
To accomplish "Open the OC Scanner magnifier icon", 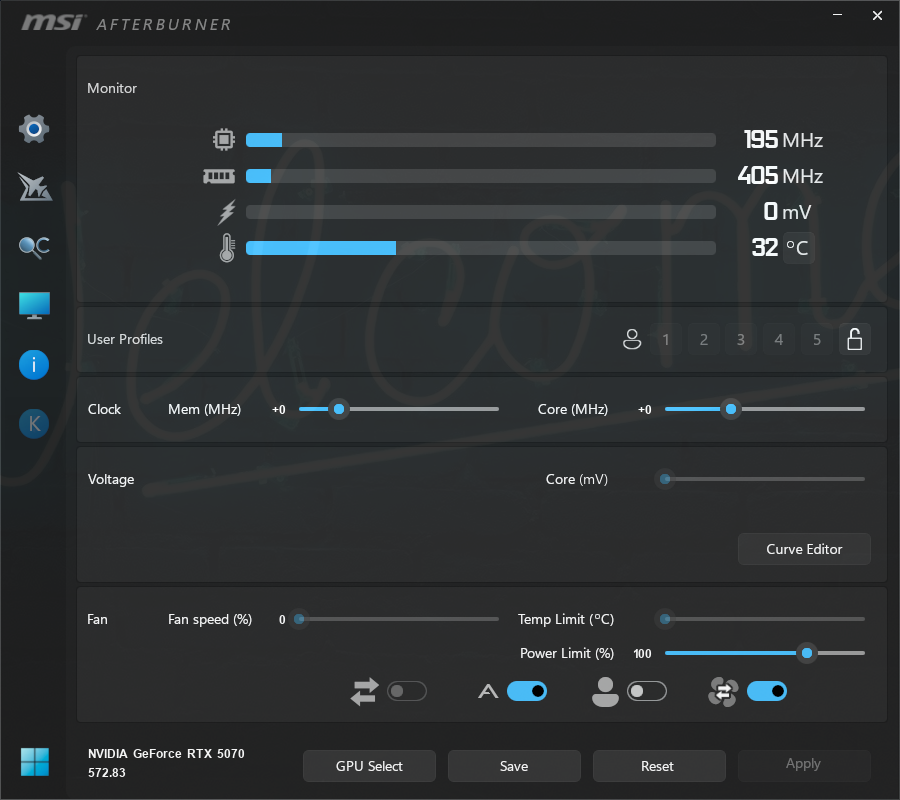I will click(x=34, y=247).
